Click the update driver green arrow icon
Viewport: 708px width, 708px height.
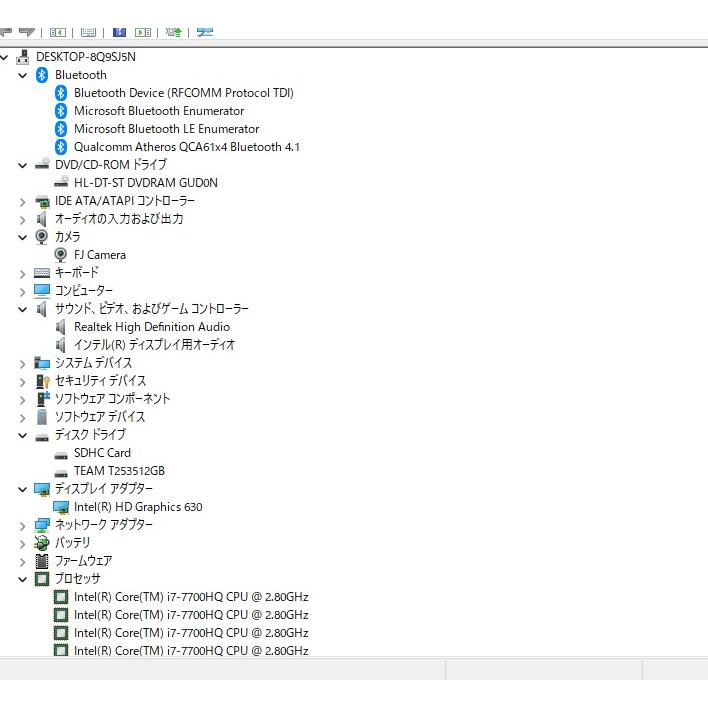coord(173,32)
